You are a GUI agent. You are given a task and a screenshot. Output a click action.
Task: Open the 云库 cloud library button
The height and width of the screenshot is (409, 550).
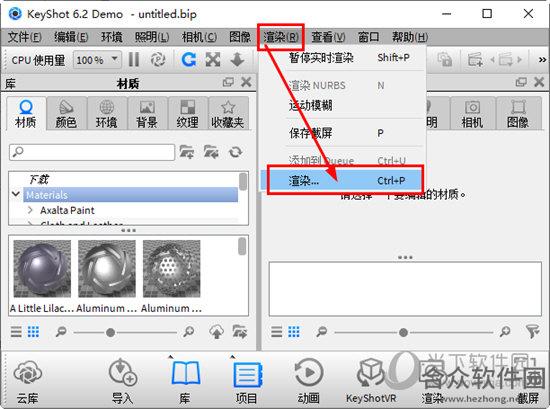(x=28, y=381)
